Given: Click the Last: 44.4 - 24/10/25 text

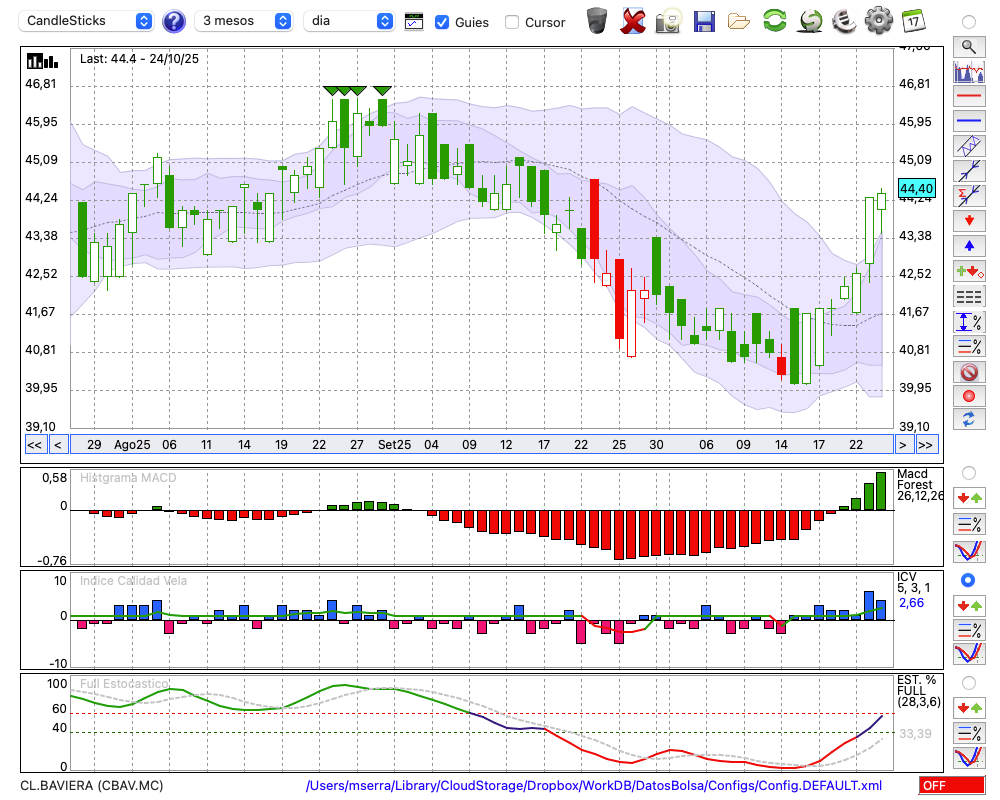Looking at the screenshot, I should [139, 59].
